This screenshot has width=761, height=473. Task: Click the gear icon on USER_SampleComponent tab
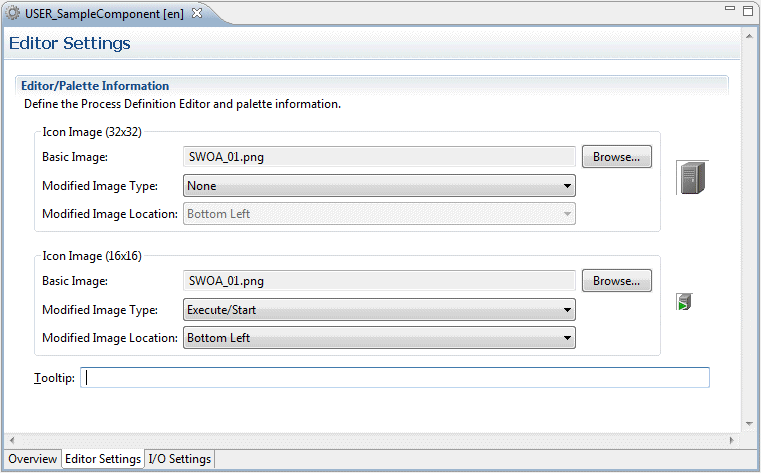coord(14,13)
